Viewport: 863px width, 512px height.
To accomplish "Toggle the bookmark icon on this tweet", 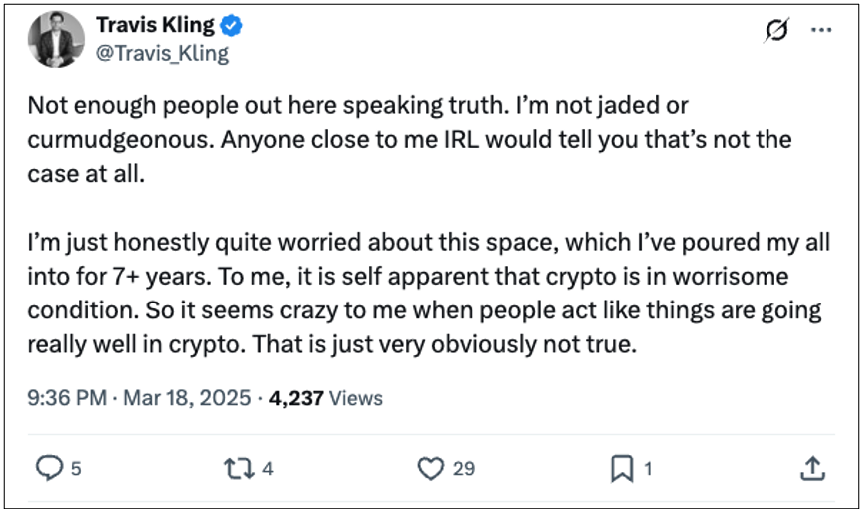I will [x=620, y=468].
